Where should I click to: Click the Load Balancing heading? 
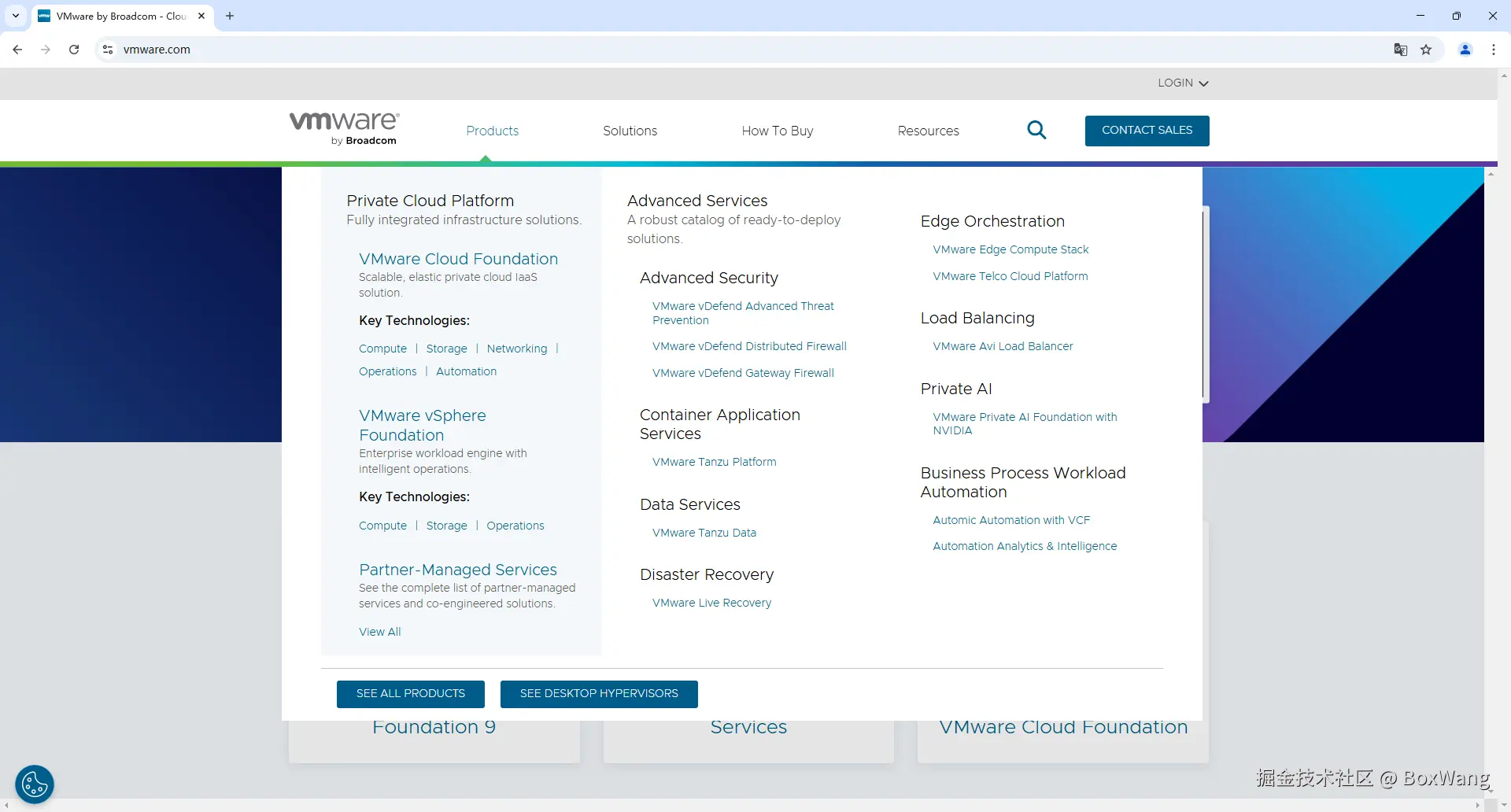(x=977, y=318)
